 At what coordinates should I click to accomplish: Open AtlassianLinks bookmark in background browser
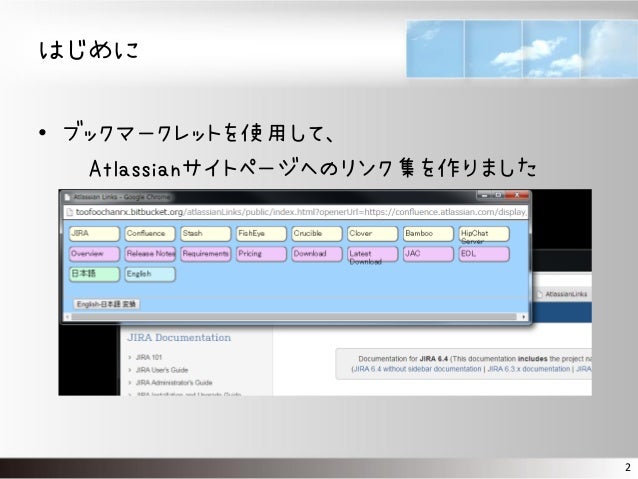562,294
